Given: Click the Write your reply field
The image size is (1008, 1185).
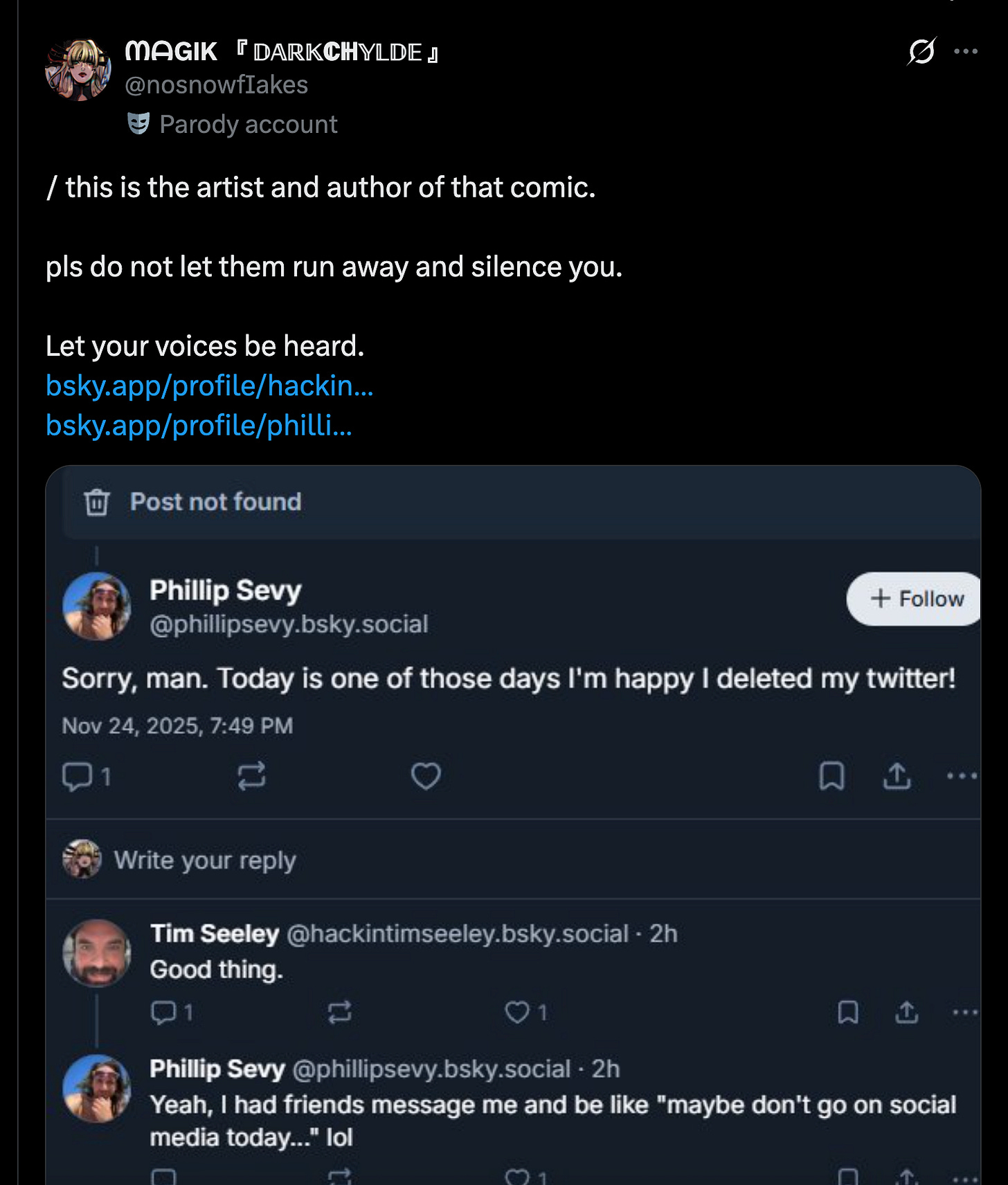Looking at the screenshot, I should (x=205, y=860).
